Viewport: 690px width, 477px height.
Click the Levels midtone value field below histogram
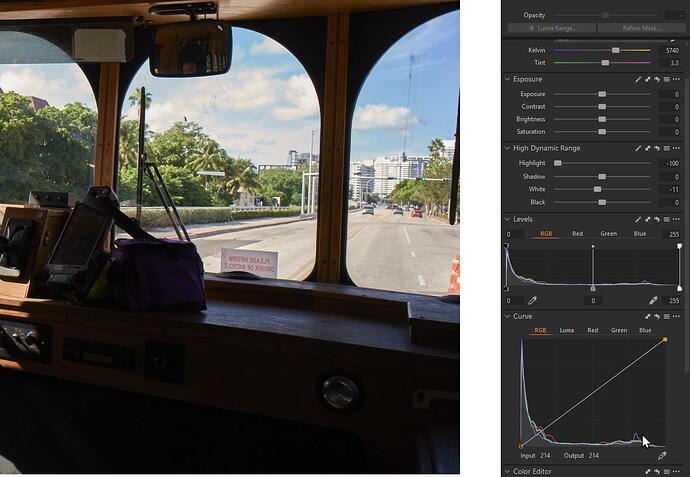click(x=593, y=301)
